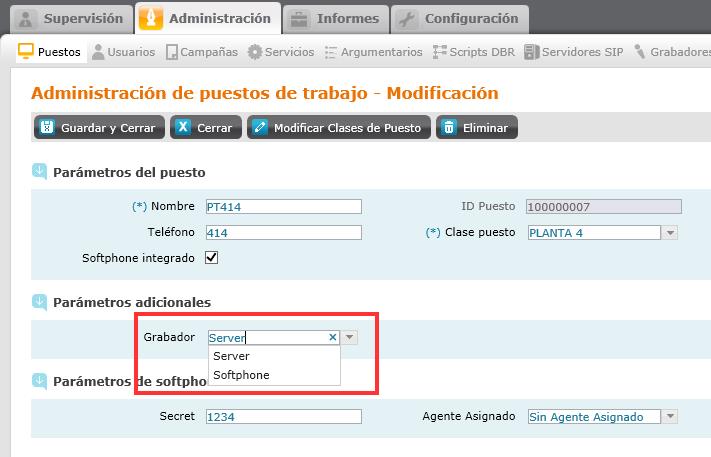Click the trash icon on Eliminar
Viewport: 711px width, 457px height.
click(449, 127)
